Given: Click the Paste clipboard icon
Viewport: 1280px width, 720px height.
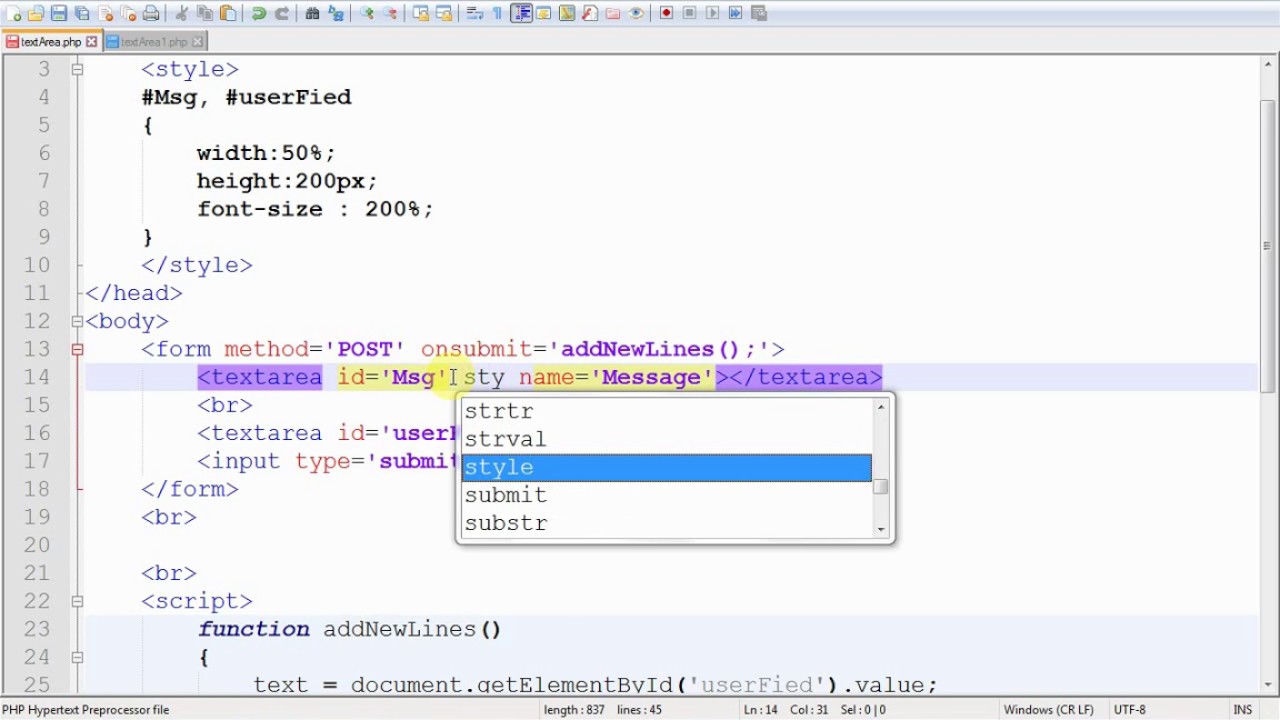Looking at the screenshot, I should [x=227, y=13].
